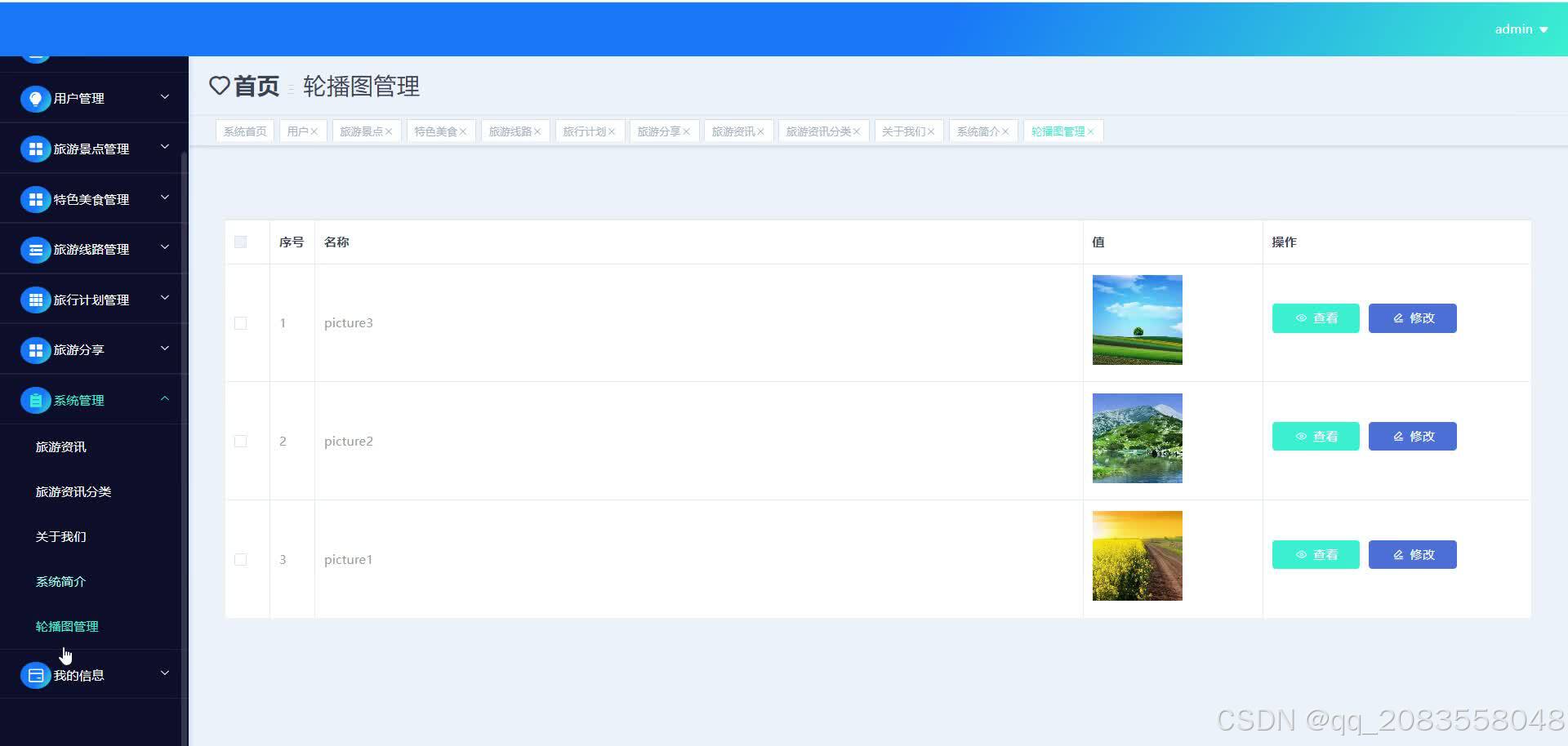Open 旅游资讯 in the sidebar submenu

coord(61,447)
